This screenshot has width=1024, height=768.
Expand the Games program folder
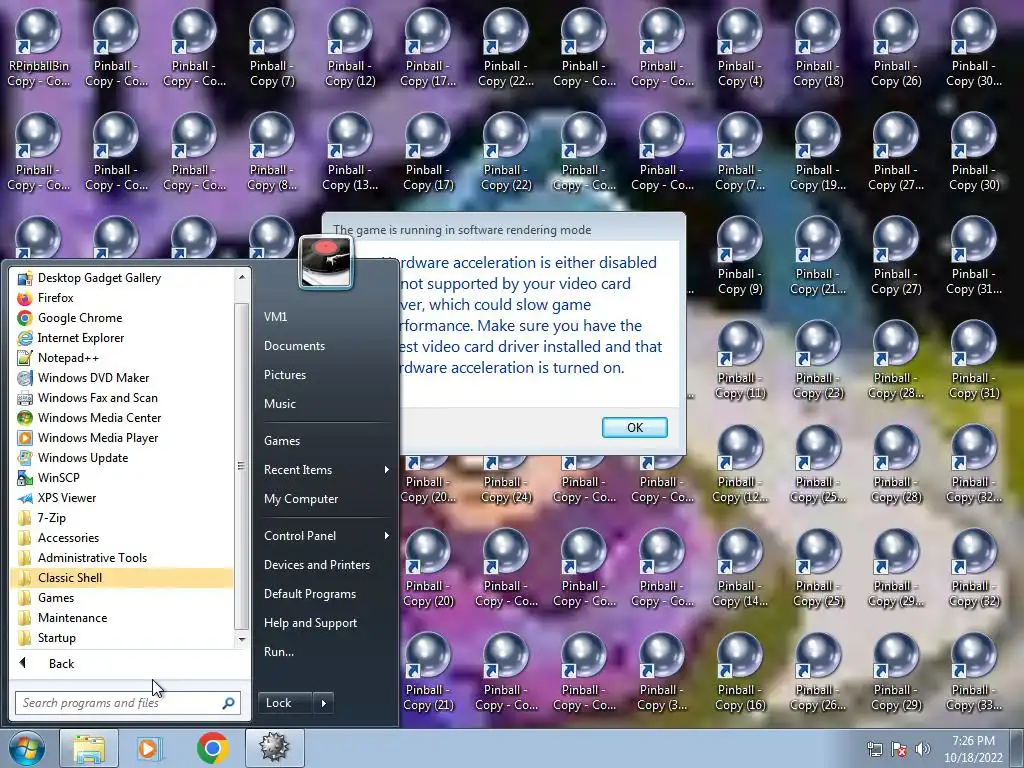point(122,598)
